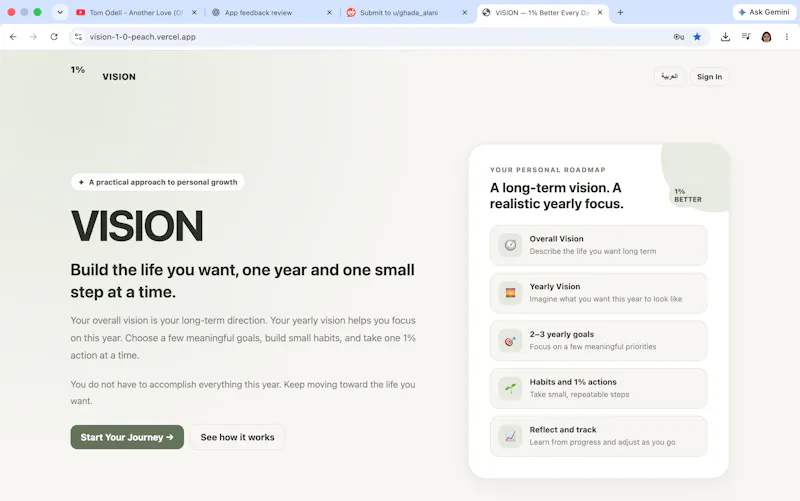Open site information icon in address bar

pyautogui.click(x=78, y=37)
